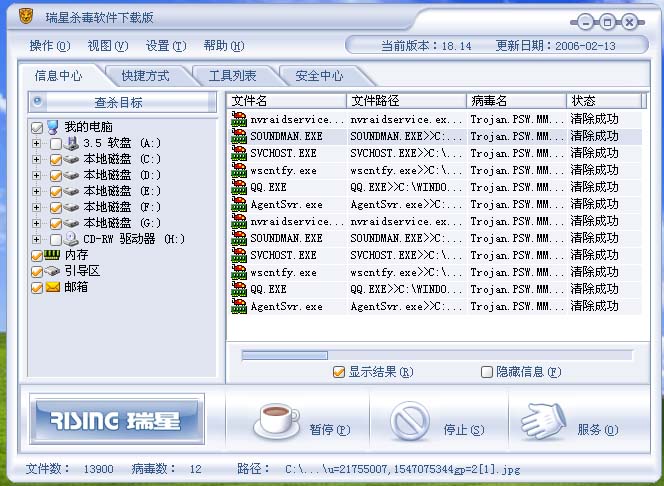Uncheck the 内存 checkbox
664x486 pixels.
(x=37, y=256)
